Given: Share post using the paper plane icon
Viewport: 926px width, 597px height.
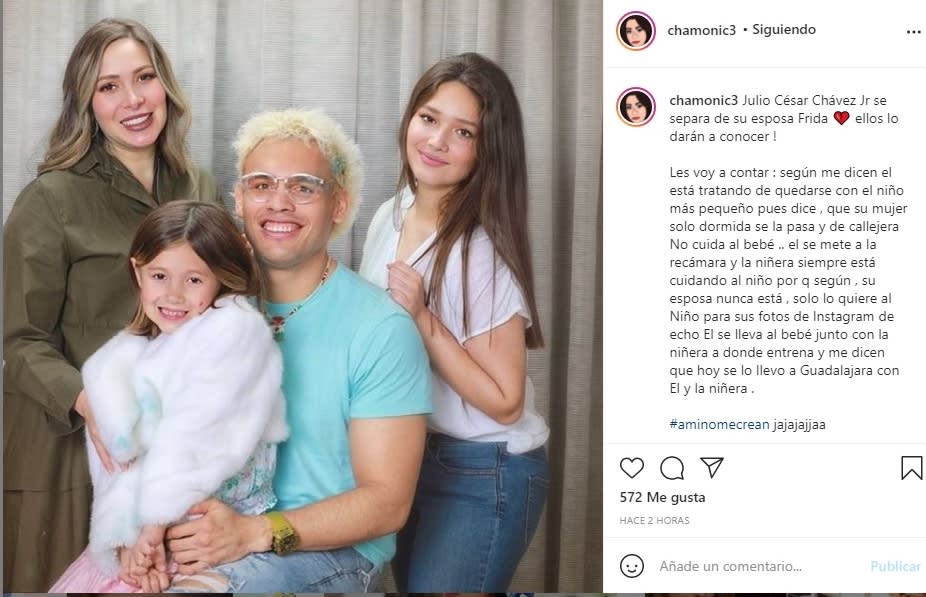Looking at the screenshot, I should click(x=712, y=467).
